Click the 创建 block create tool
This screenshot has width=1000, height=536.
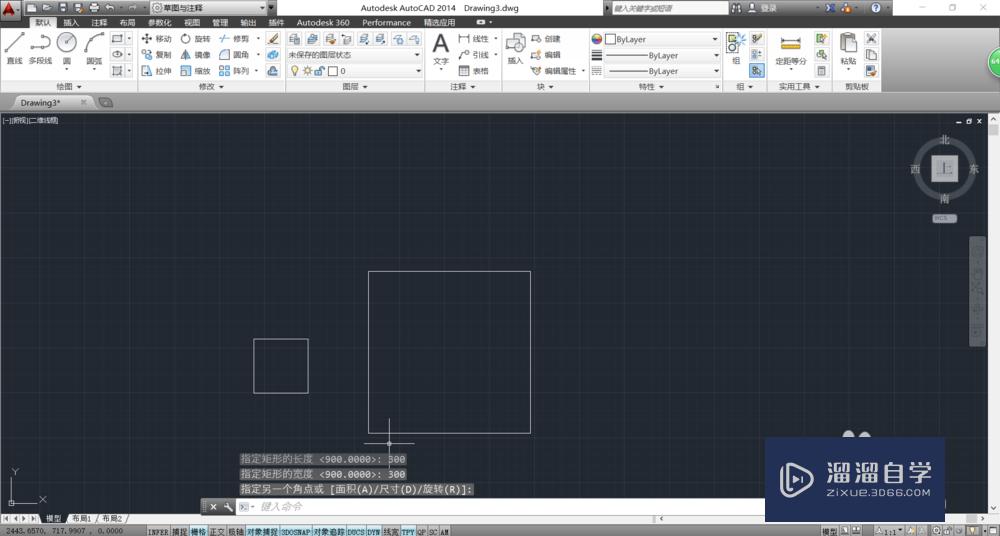tap(545, 39)
